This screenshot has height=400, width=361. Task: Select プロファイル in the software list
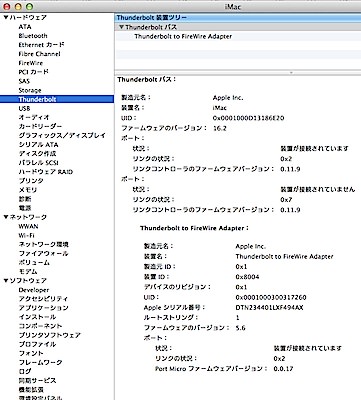[37, 344]
